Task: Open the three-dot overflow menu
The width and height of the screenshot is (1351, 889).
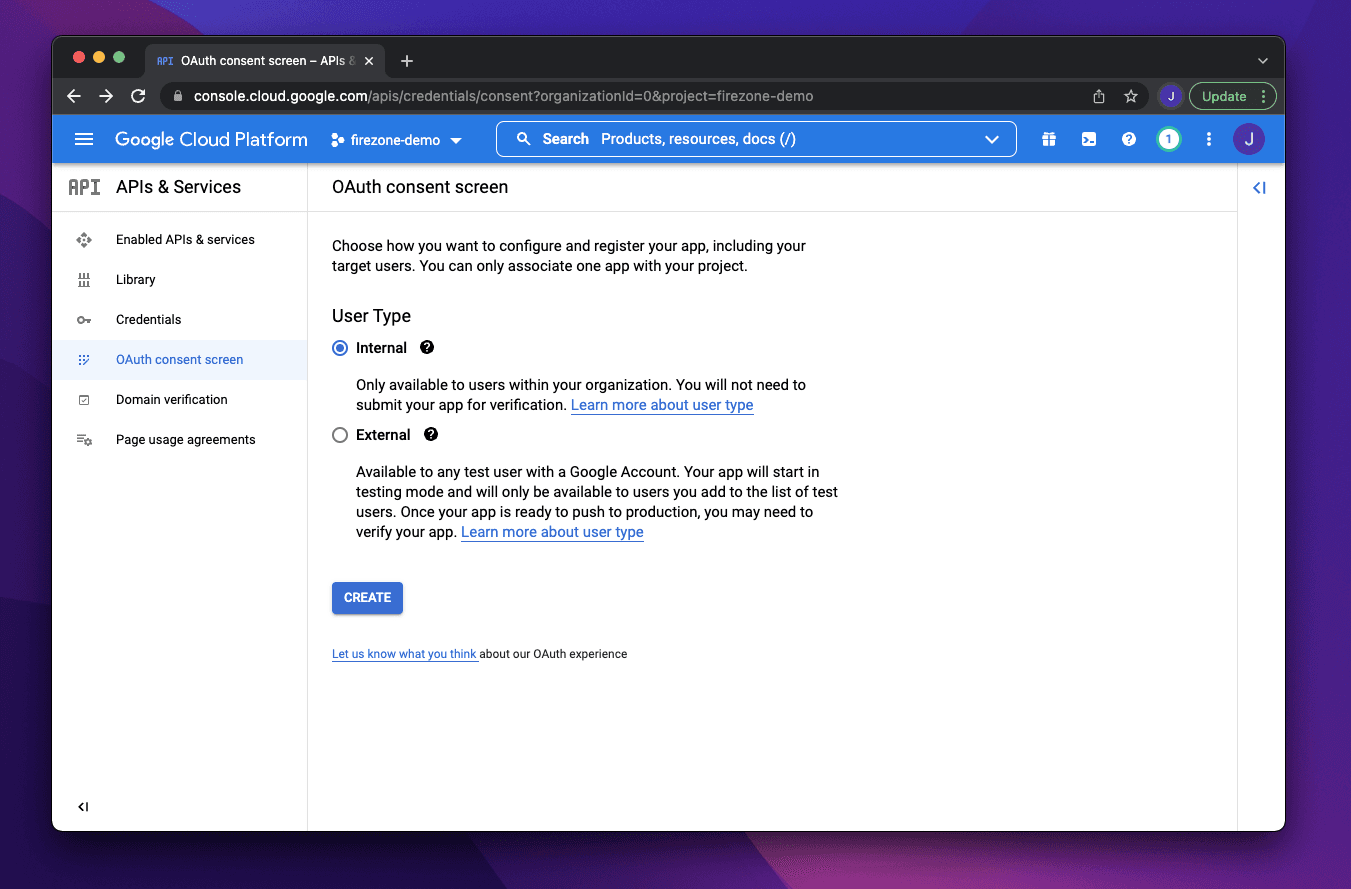Action: pos(1208,139)
